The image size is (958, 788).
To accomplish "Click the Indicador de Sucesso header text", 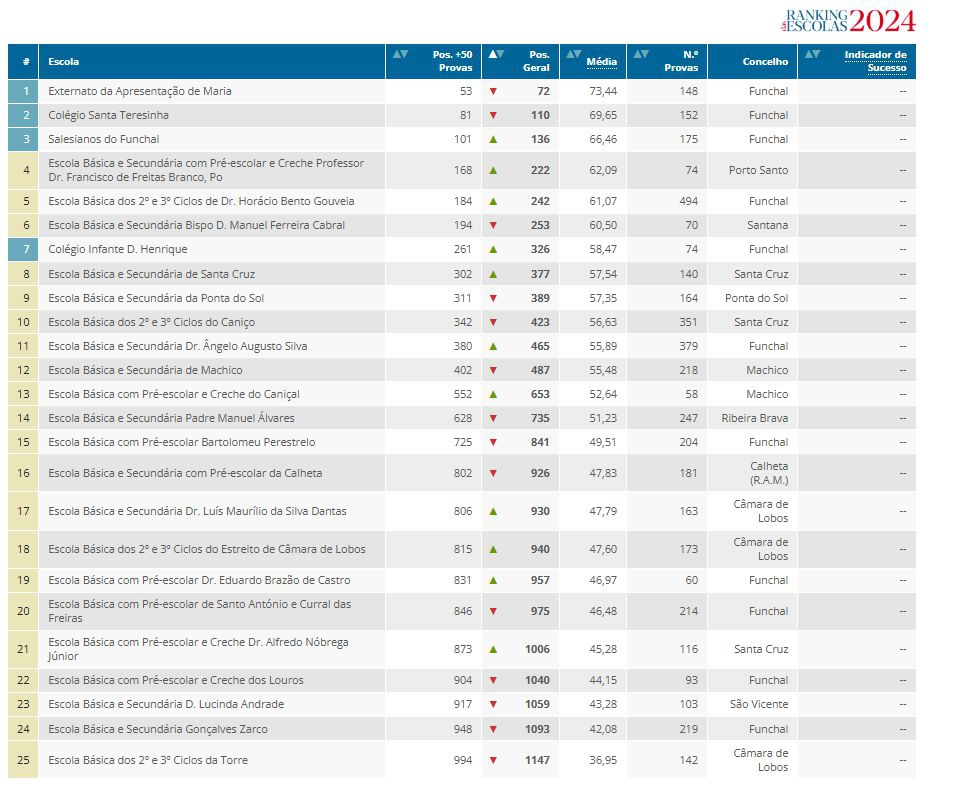I will pyautogui.click(x=875, y=61).
